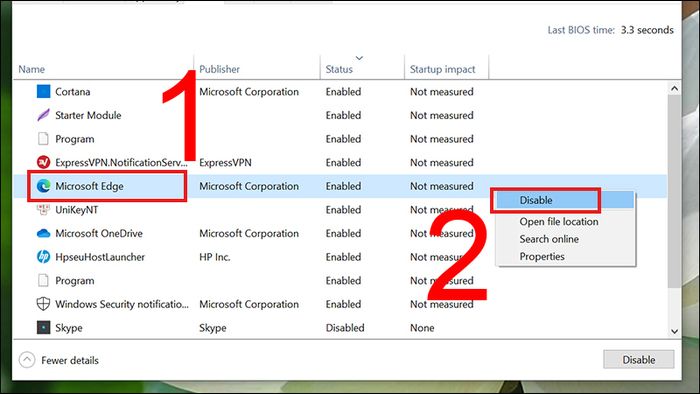The width and height of the screenshot is (700, 394).
Task: Click the scrollbar down arrow
Action: point(674,331)
